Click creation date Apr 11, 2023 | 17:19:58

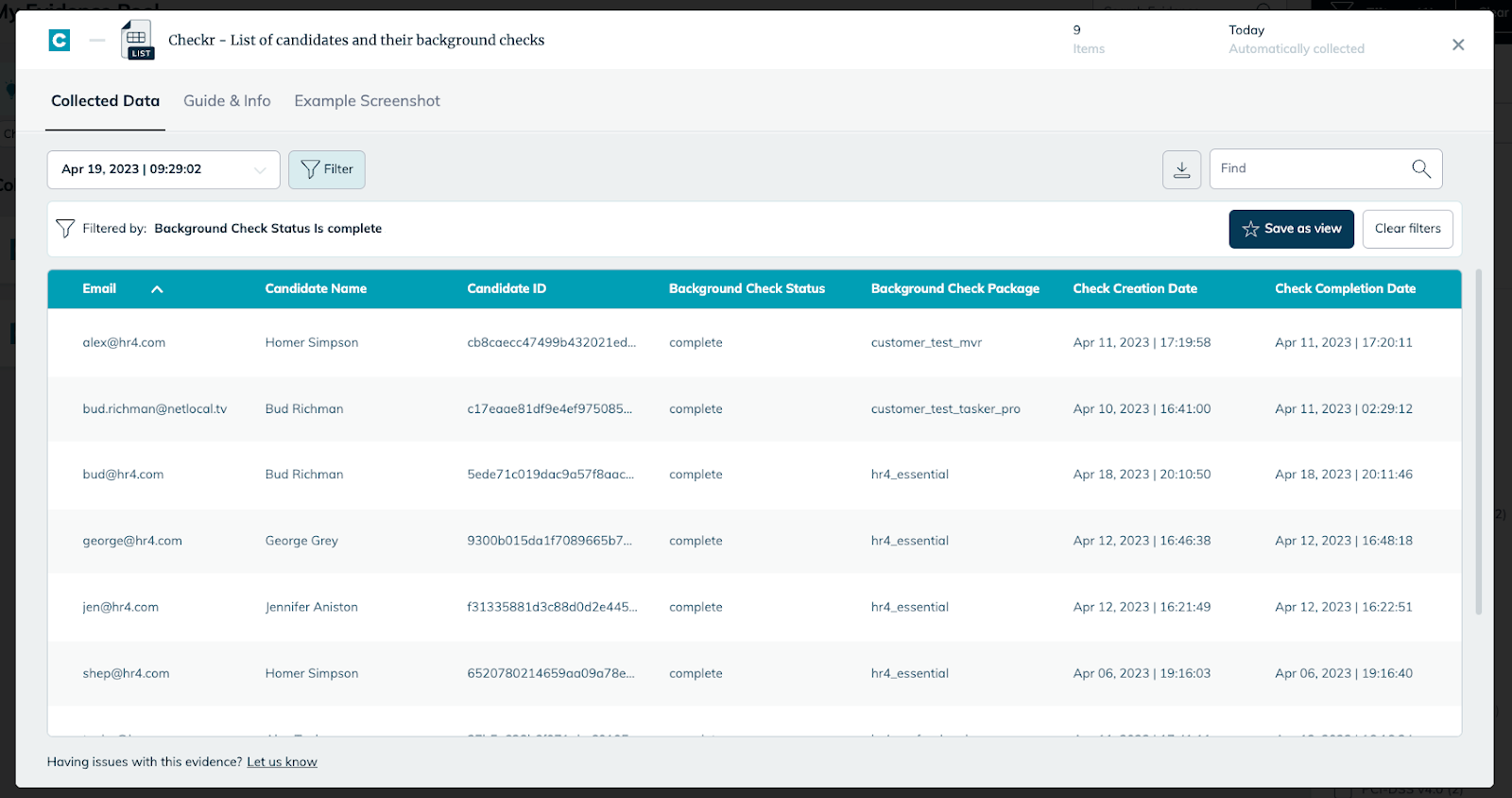pos(1142,342)
